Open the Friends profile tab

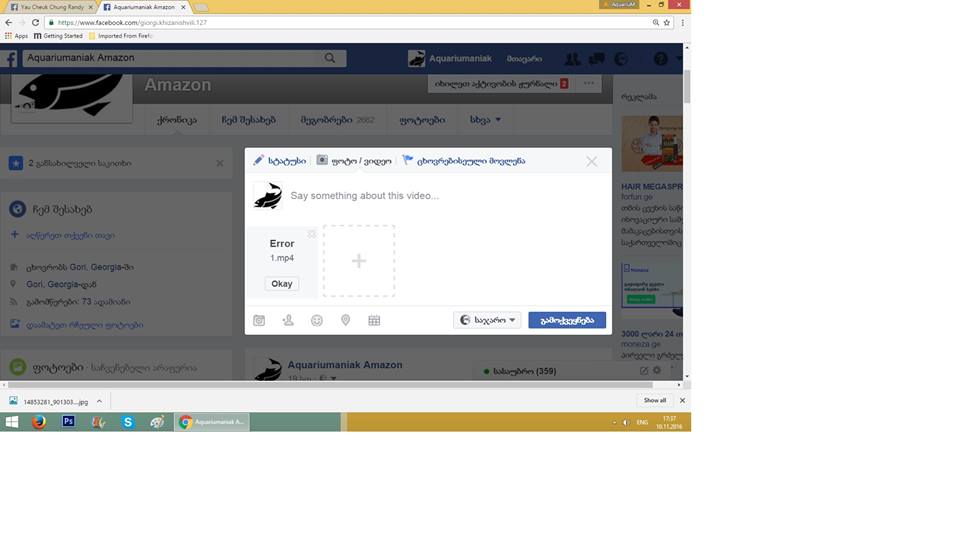coord(337,120)
